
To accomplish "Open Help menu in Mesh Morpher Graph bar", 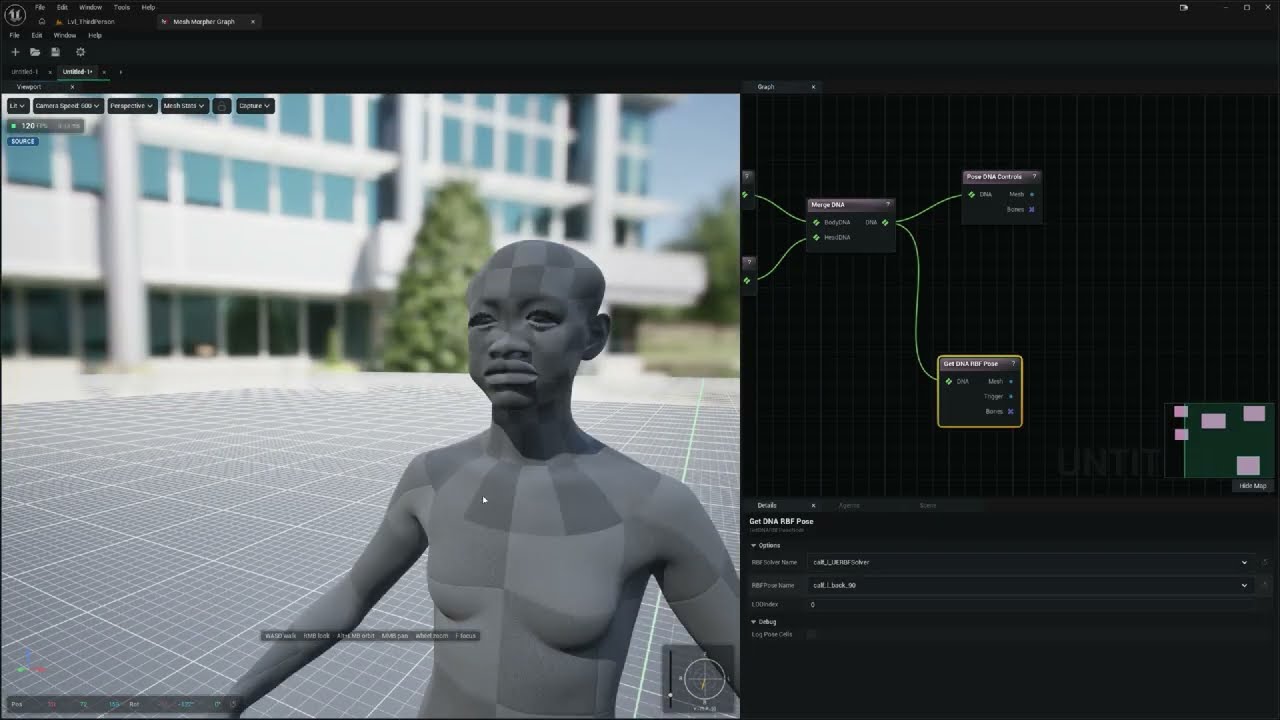I will (x=95, y=35).
